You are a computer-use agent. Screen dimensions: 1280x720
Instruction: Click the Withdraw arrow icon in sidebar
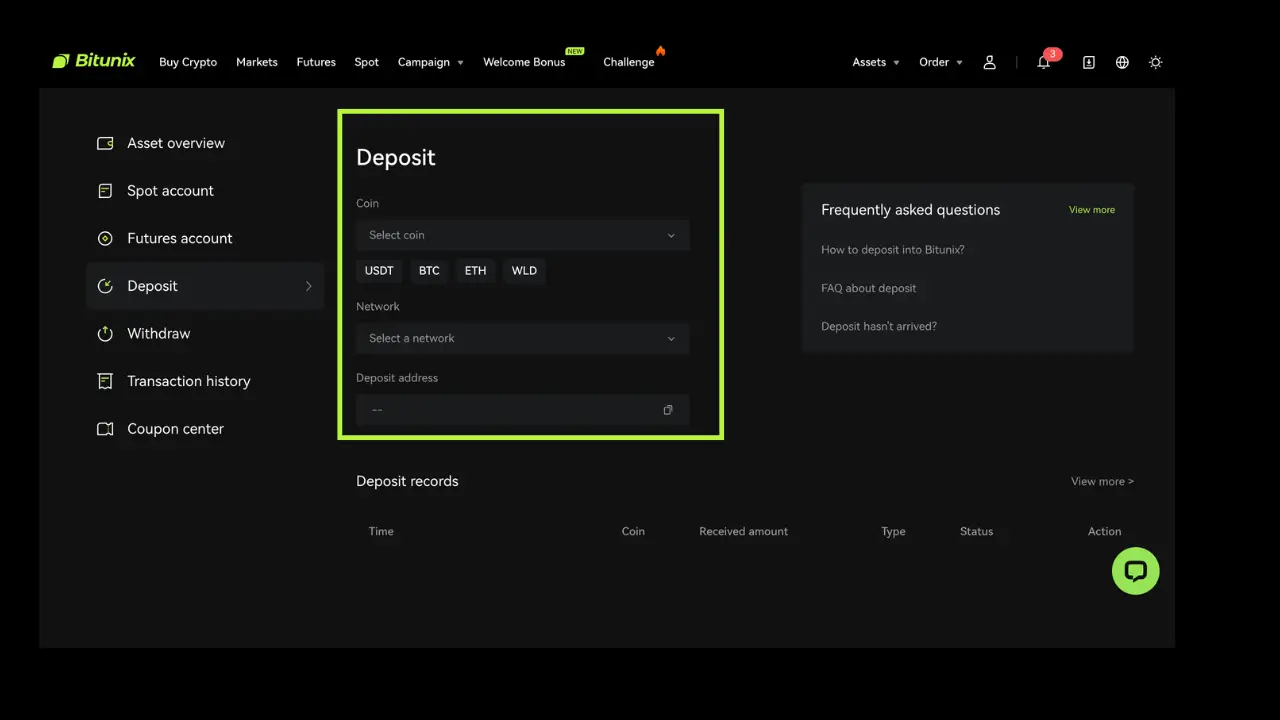(105, 333)
